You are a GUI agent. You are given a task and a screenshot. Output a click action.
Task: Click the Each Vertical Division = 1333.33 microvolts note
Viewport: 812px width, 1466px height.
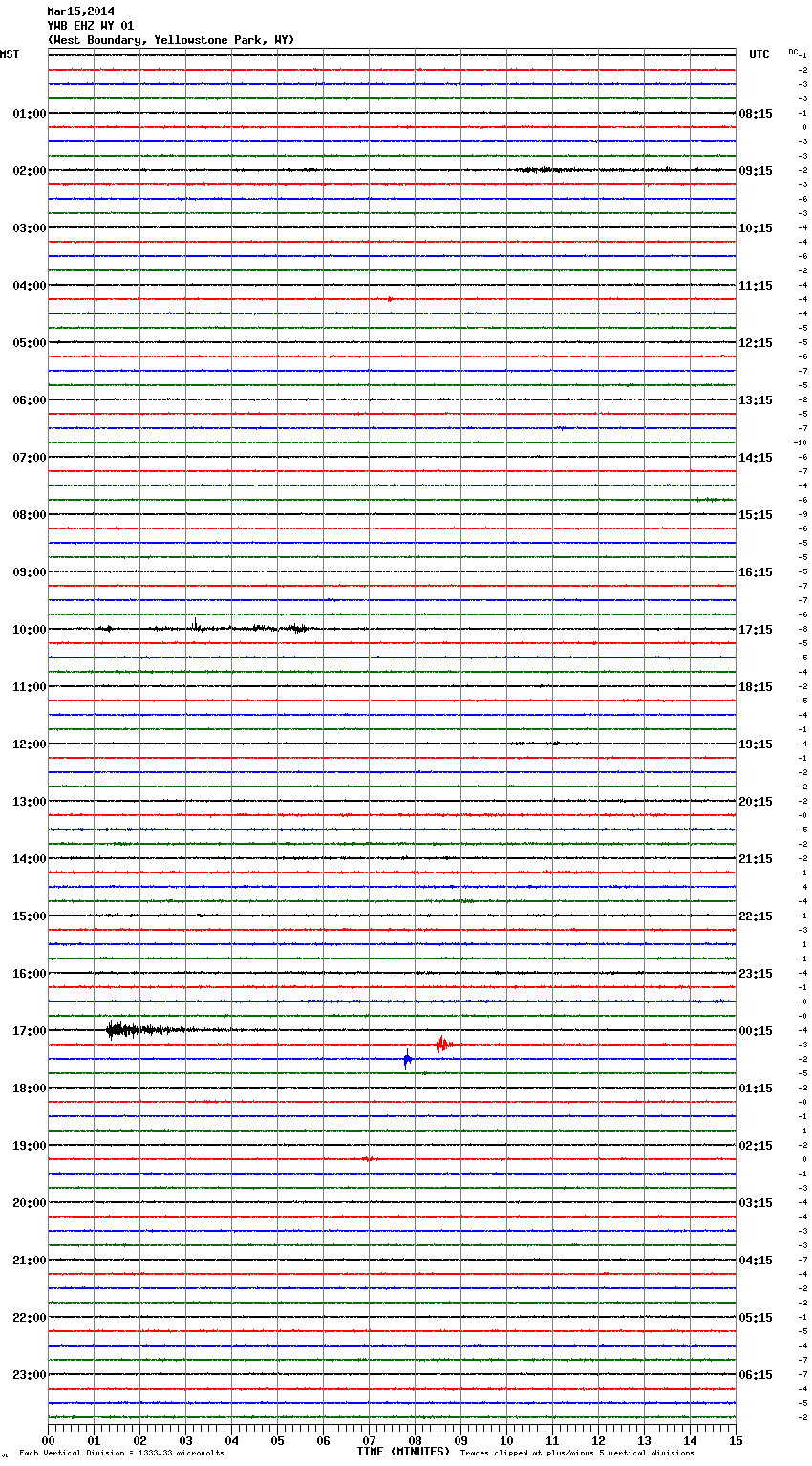tap(121, 1454)
